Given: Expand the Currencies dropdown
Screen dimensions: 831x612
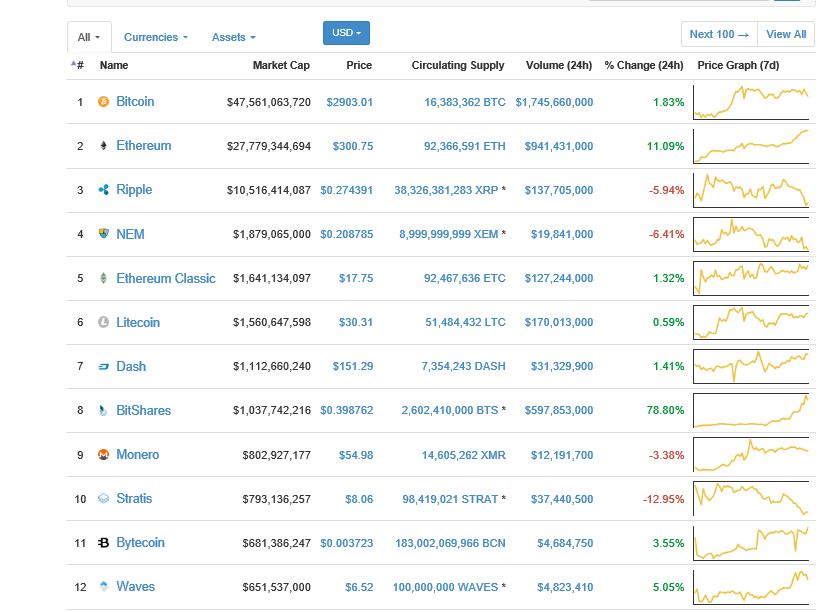Looking at the screenshot, I should [x=156, y=37].
